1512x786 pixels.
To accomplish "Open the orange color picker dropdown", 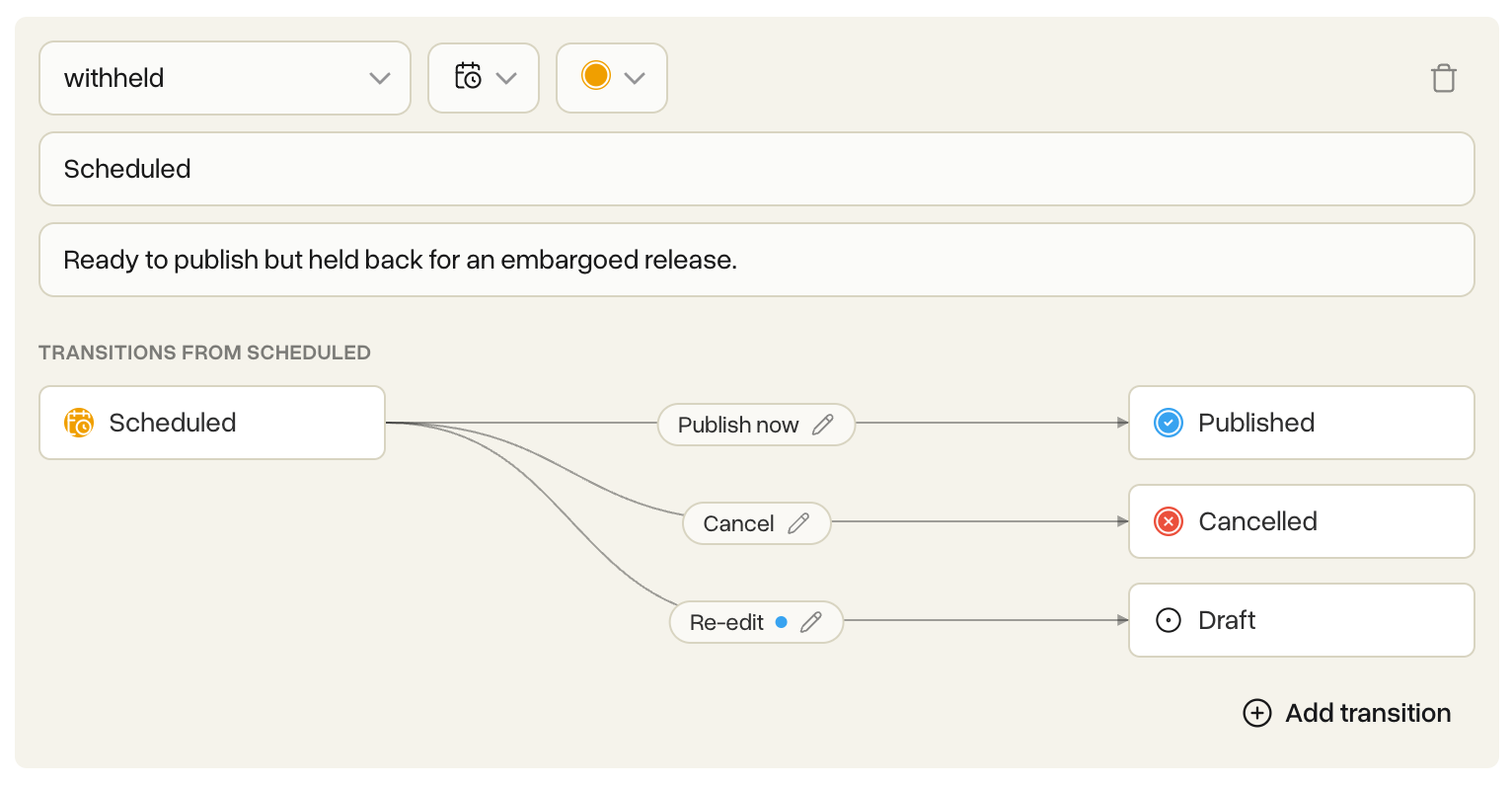I will 612,78.
